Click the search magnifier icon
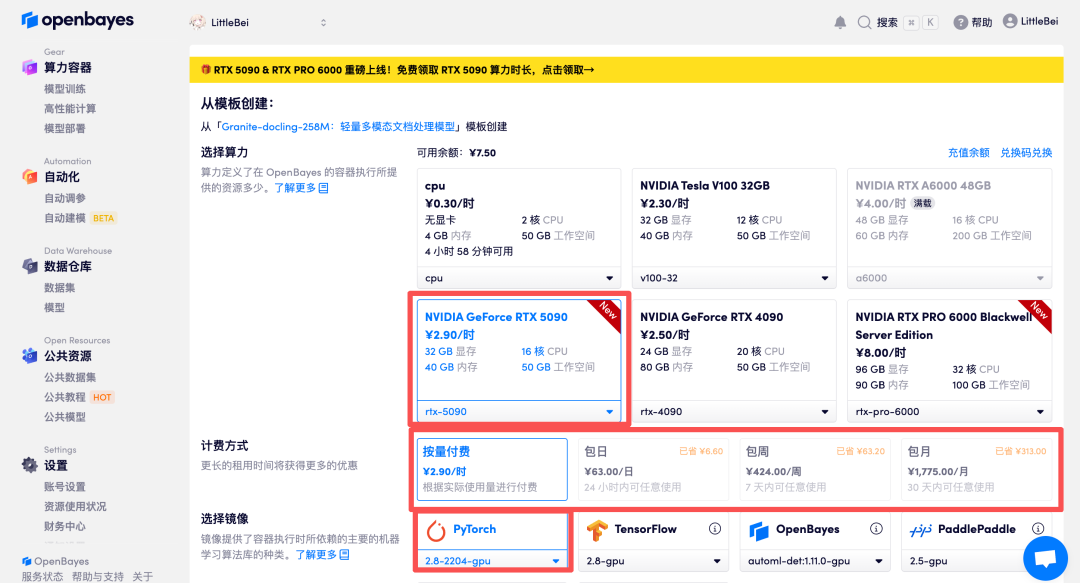Image resolution: width=1080 pixels, height=583 pixels. click(864, 23)
